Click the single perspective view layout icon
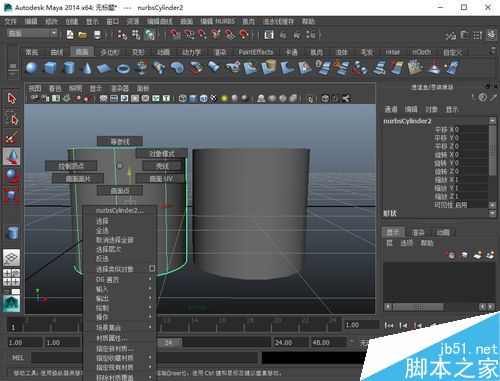Viewport: 500px width, 381px height. [12, 257]
